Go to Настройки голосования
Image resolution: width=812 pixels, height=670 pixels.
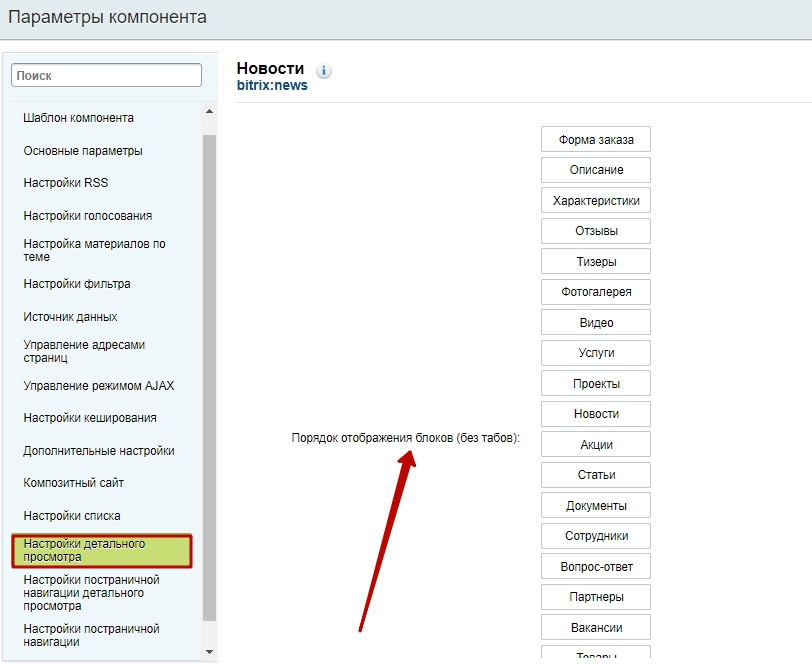[x=88, y=215]
